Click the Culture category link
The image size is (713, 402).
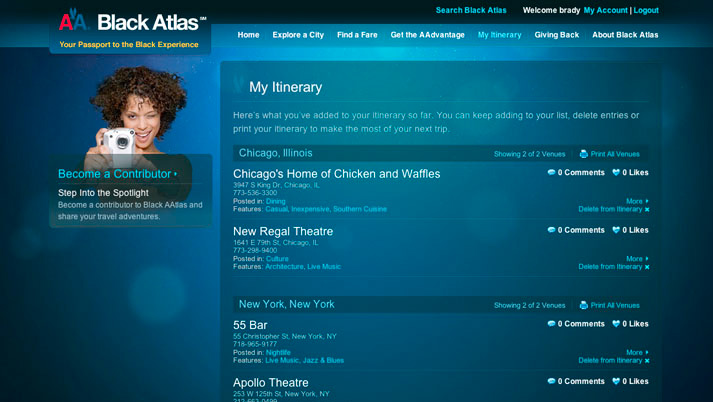tap(277, 259)
